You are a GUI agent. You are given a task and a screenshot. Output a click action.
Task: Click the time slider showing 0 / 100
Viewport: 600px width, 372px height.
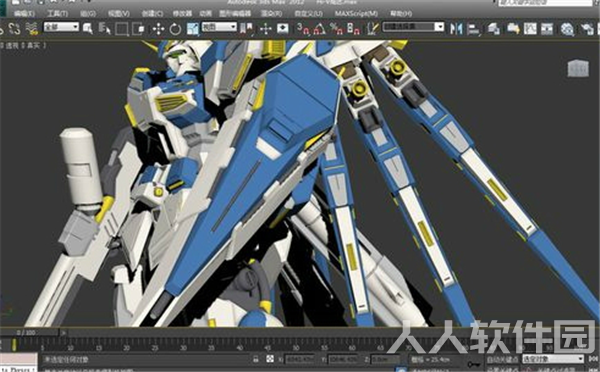(x=29, y=333)
